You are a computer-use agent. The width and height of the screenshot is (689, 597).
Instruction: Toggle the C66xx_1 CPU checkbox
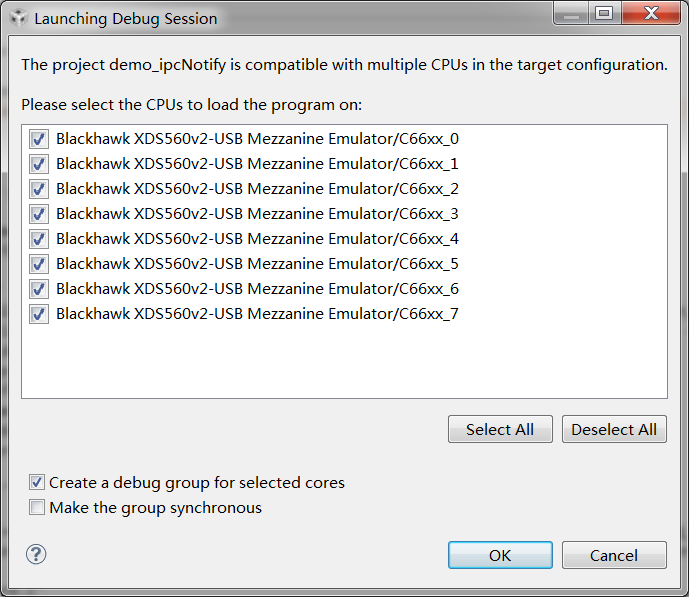coord(39,164)
